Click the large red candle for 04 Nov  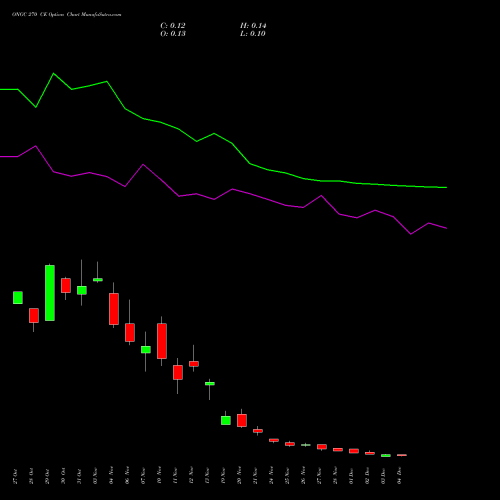pyautogui.click(x=114, y=309)
